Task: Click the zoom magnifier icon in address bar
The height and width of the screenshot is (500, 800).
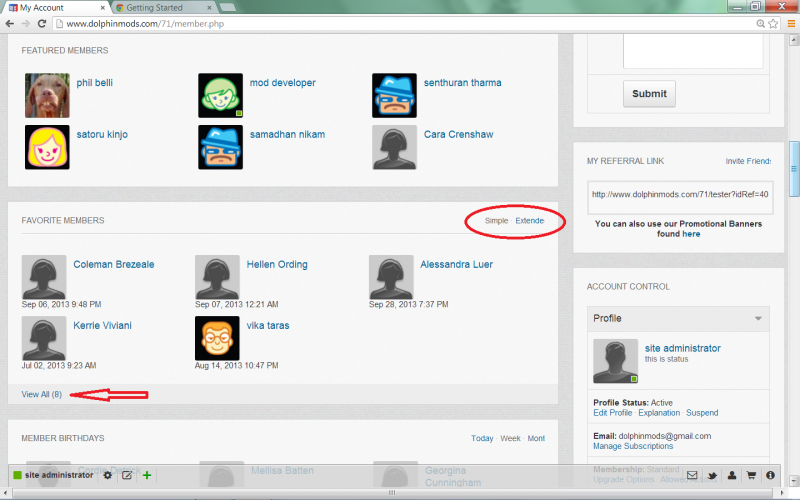Action: [760, 23]
